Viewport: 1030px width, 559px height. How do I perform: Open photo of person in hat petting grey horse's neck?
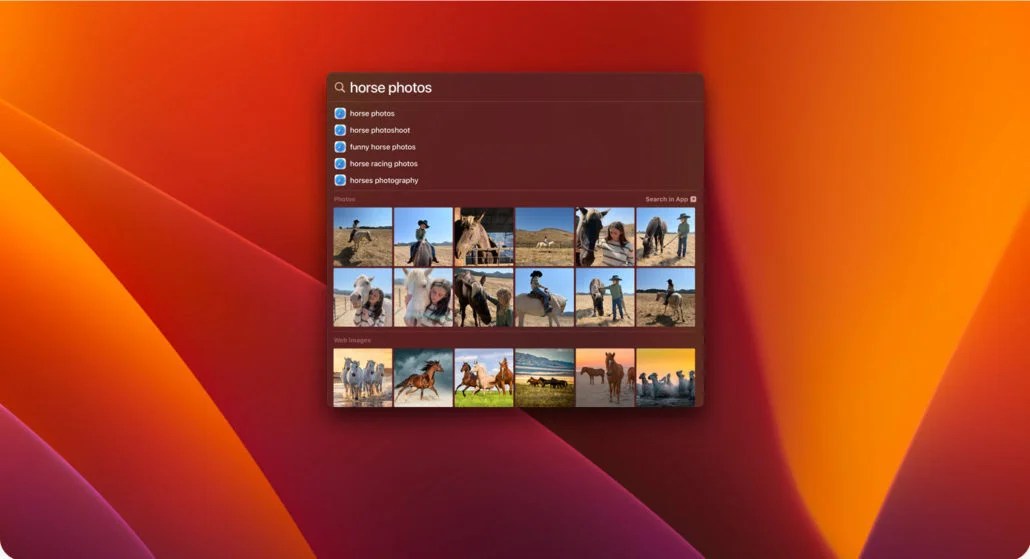tap(605, 297)
